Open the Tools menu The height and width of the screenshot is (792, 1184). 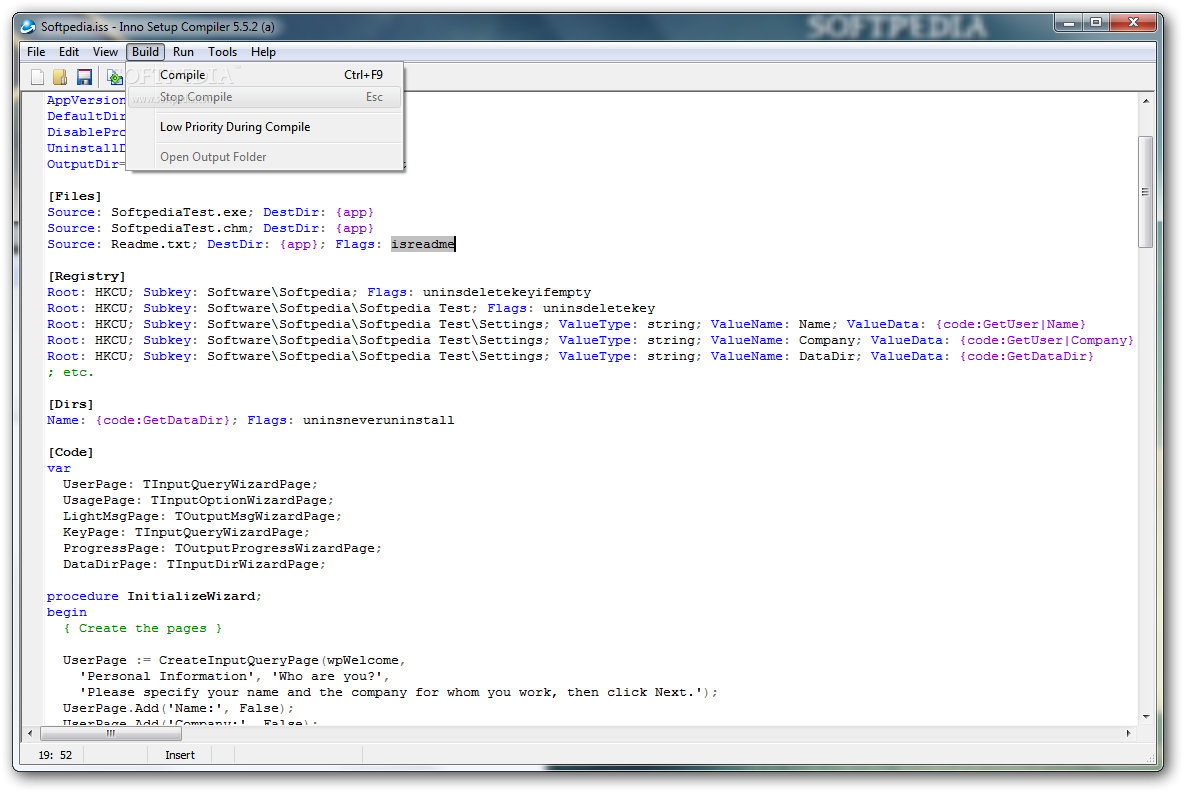pos(222,52)
